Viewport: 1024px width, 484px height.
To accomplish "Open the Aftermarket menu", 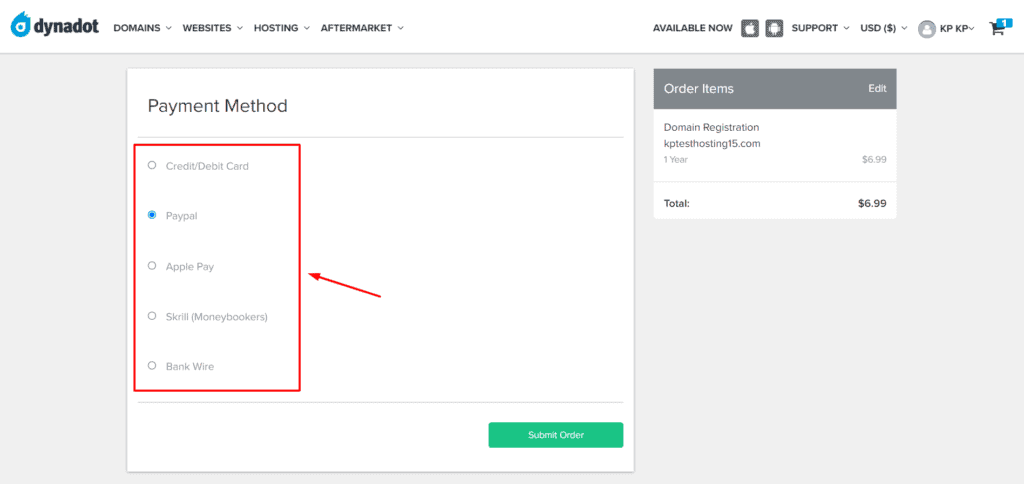I will [362, 28].
